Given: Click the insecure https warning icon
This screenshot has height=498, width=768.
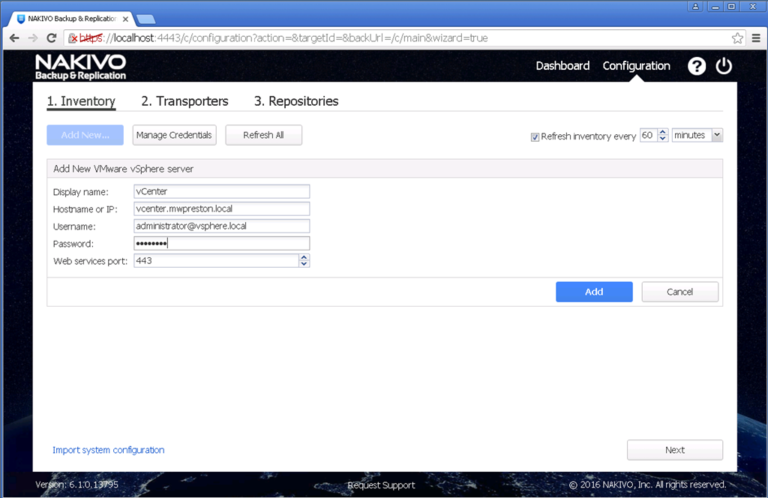Looking at the screenshot, I should click(x=72, y=38).
